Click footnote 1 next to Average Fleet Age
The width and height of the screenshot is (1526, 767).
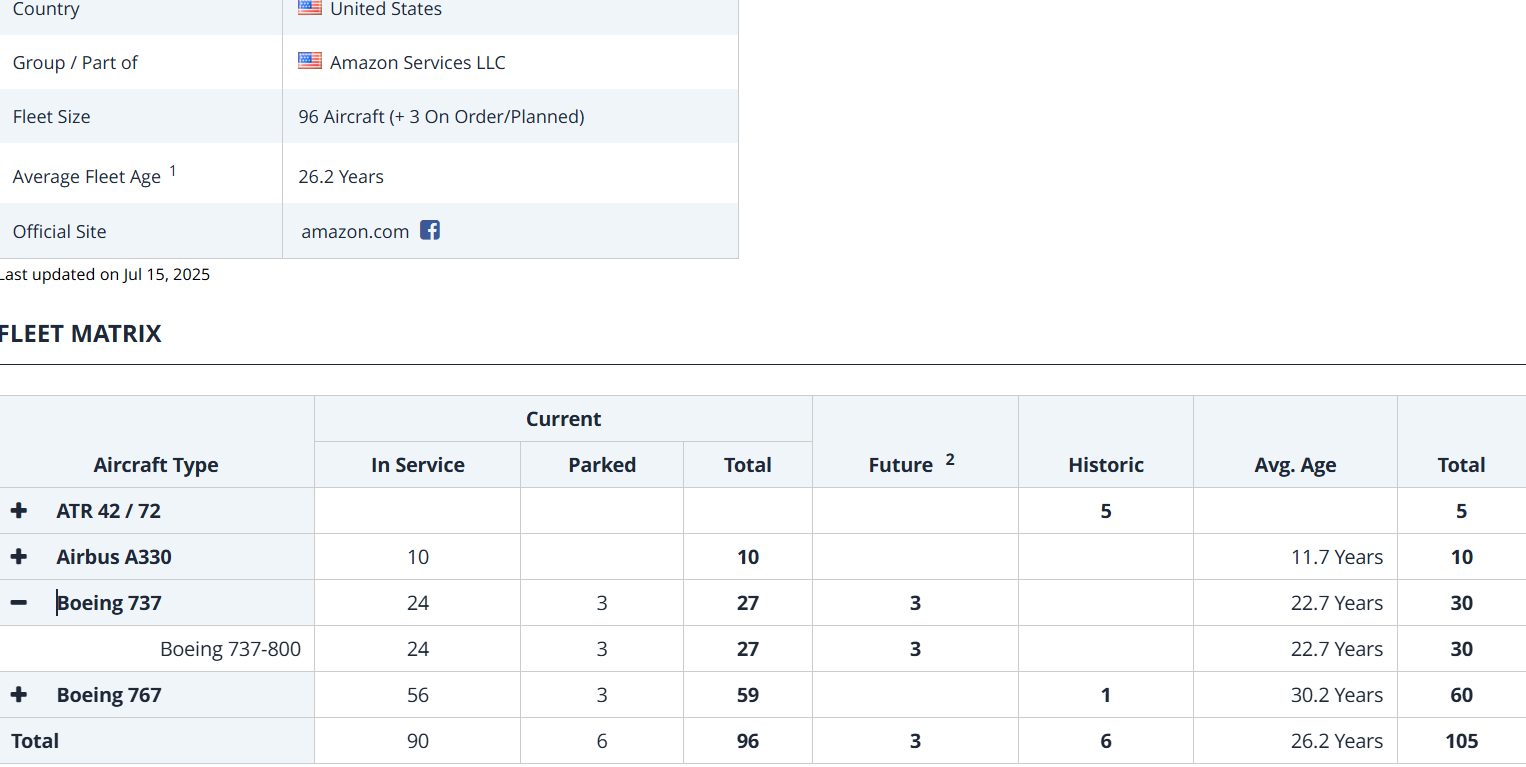tap(173, 171)
